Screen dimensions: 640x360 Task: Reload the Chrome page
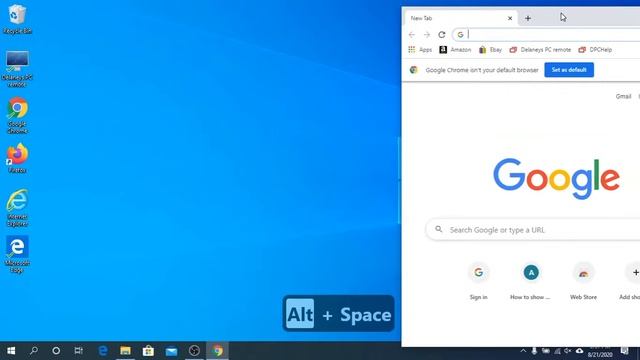click(442, 35)
